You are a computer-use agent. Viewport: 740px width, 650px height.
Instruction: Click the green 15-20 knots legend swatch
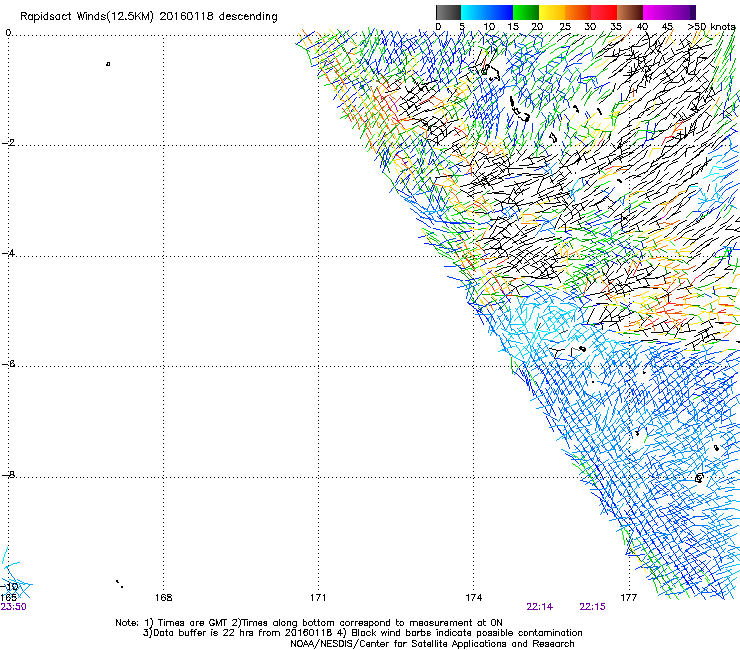(x=526, y=12)
